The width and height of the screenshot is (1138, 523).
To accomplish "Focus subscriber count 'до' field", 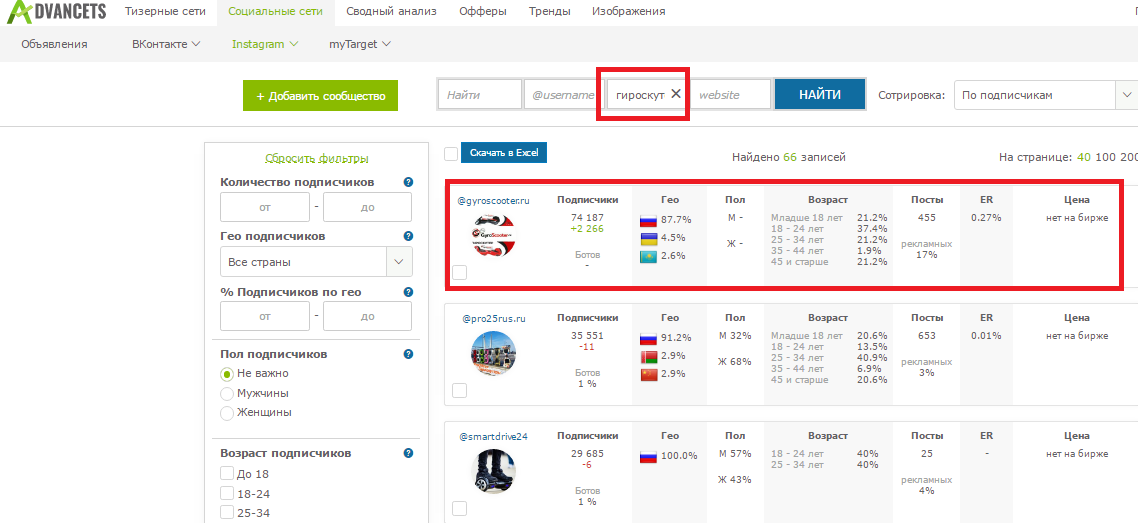I will click(367, 207).
